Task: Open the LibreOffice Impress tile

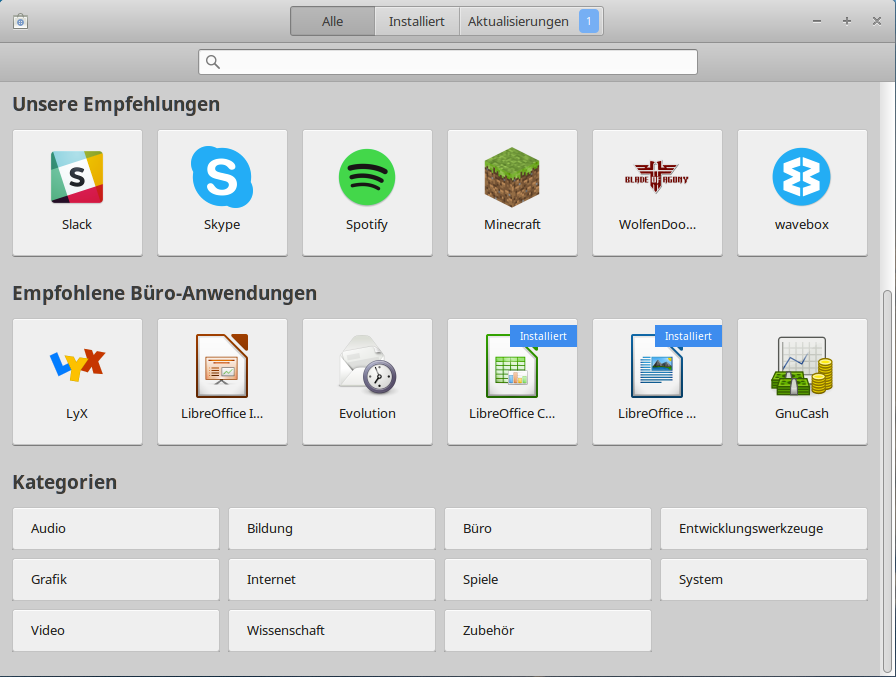Action: [x=222, y=381]
